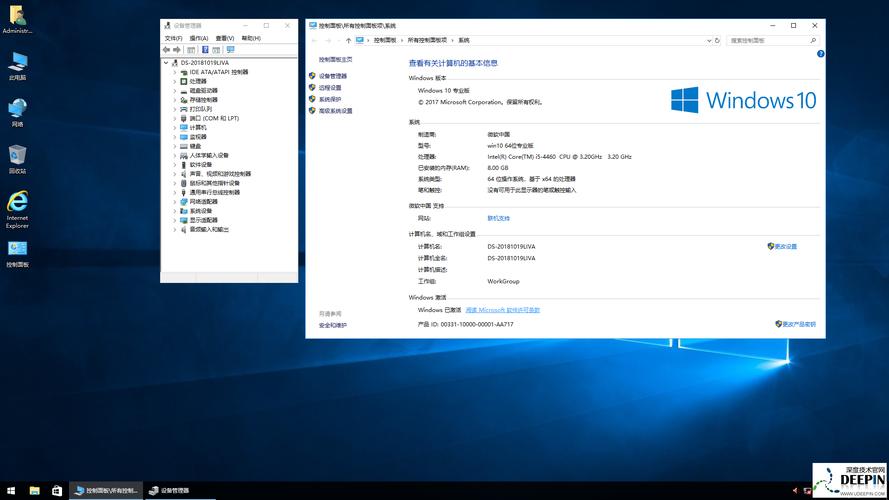Click the computer icon in the address bar
This screenshot has width=889, height=500.
coord(359,40)
